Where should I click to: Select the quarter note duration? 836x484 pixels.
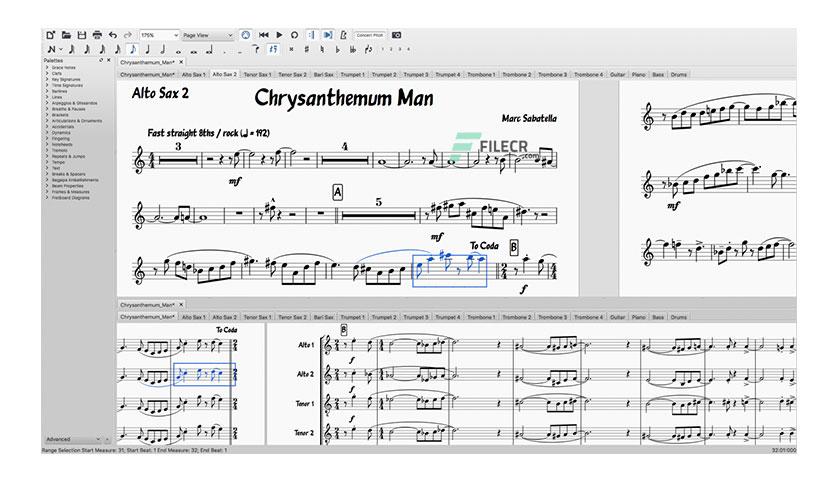(x=148, y=50)
